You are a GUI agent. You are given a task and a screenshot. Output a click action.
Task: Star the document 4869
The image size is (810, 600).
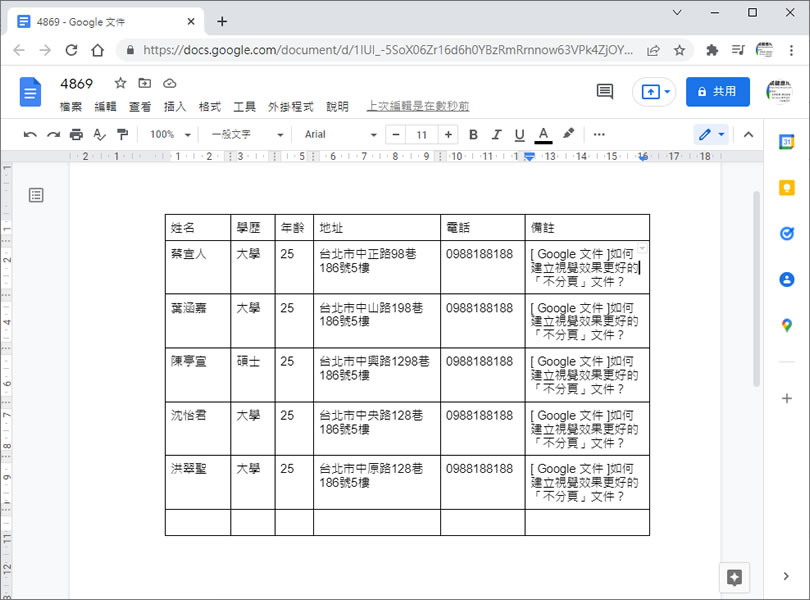[x=120, y=83]
